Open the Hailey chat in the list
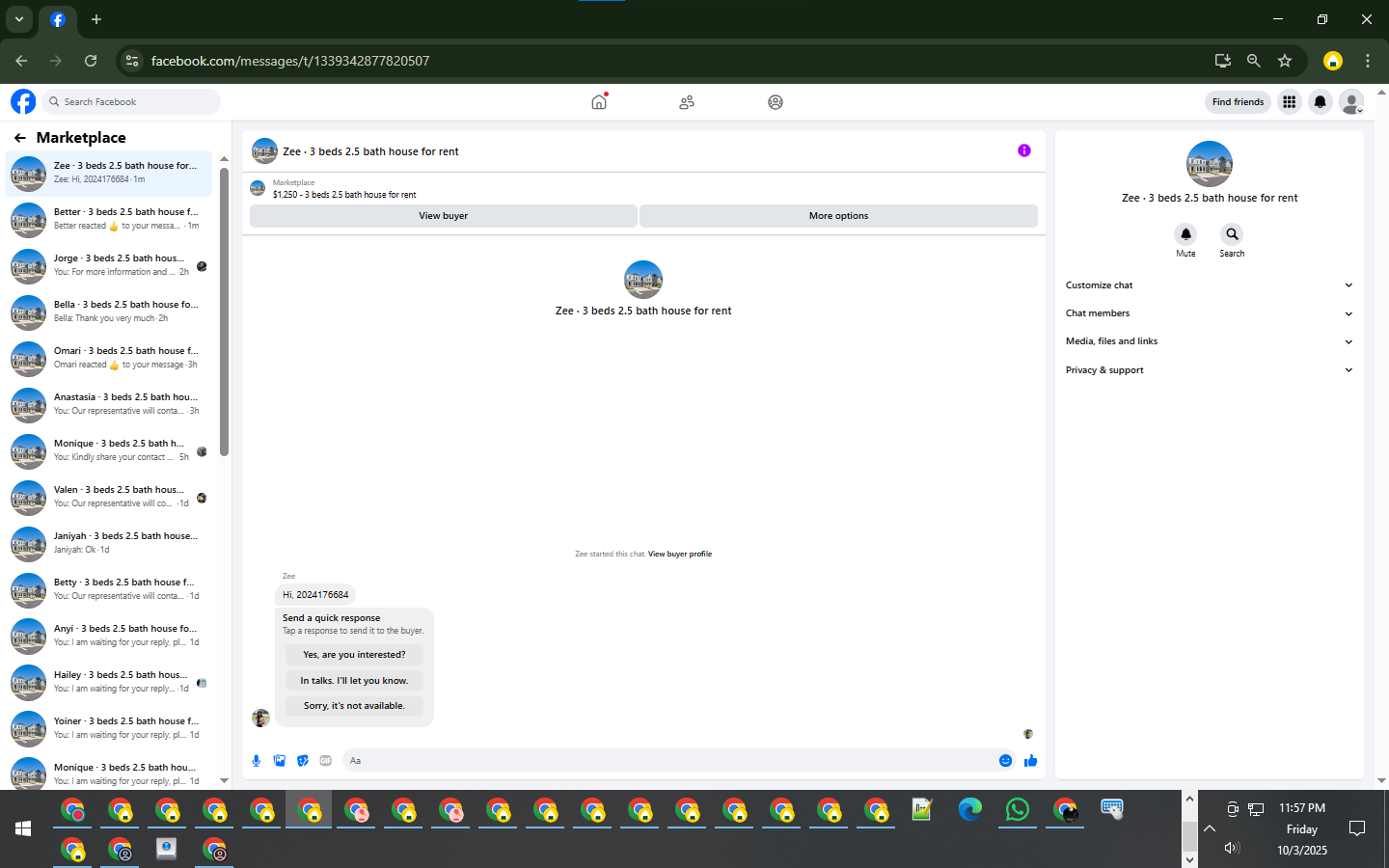Image resolution: width=1389 pixels, height=868 pixels. (x=109, y=683)
